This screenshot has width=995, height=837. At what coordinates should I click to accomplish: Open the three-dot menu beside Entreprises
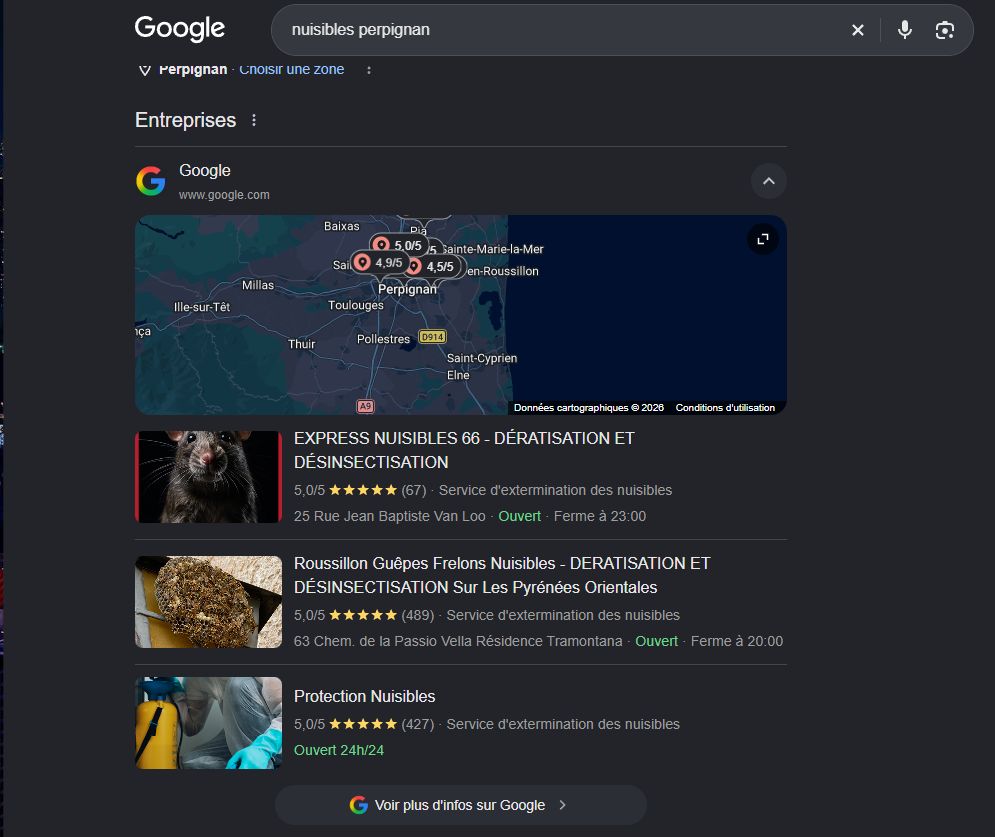pos(254,120)
